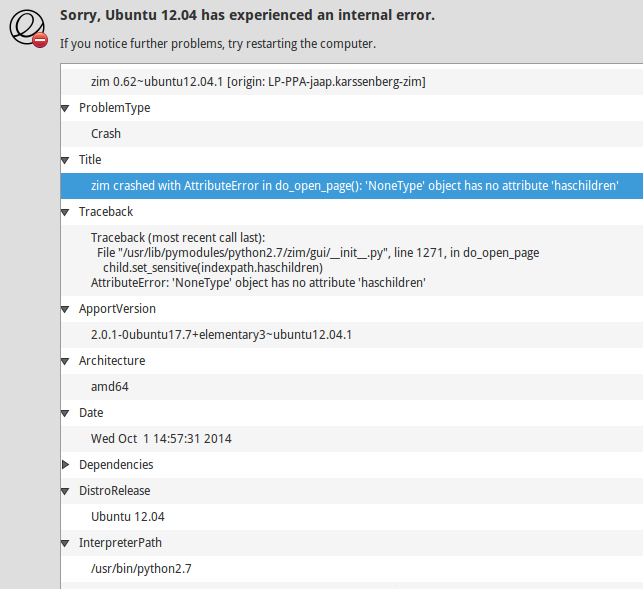643x589 pixels.
Task: Collapse the Date section triangle
Action: click(65, 413)
